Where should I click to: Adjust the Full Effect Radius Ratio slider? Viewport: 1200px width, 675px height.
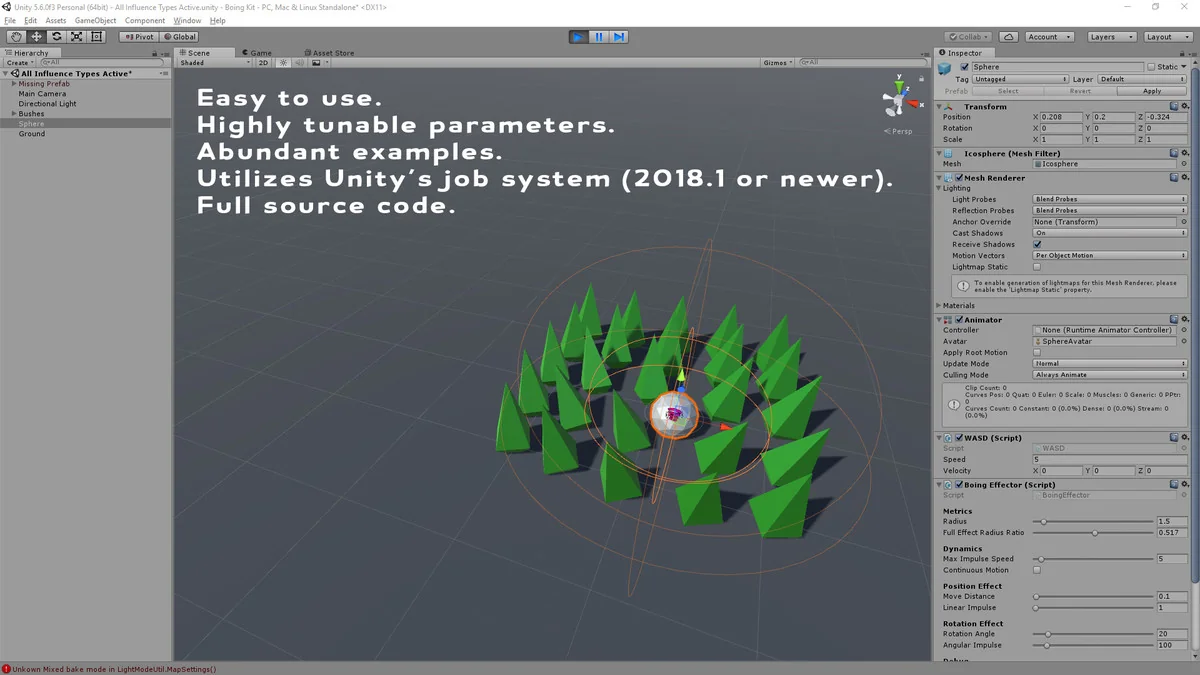(1094, 533)
